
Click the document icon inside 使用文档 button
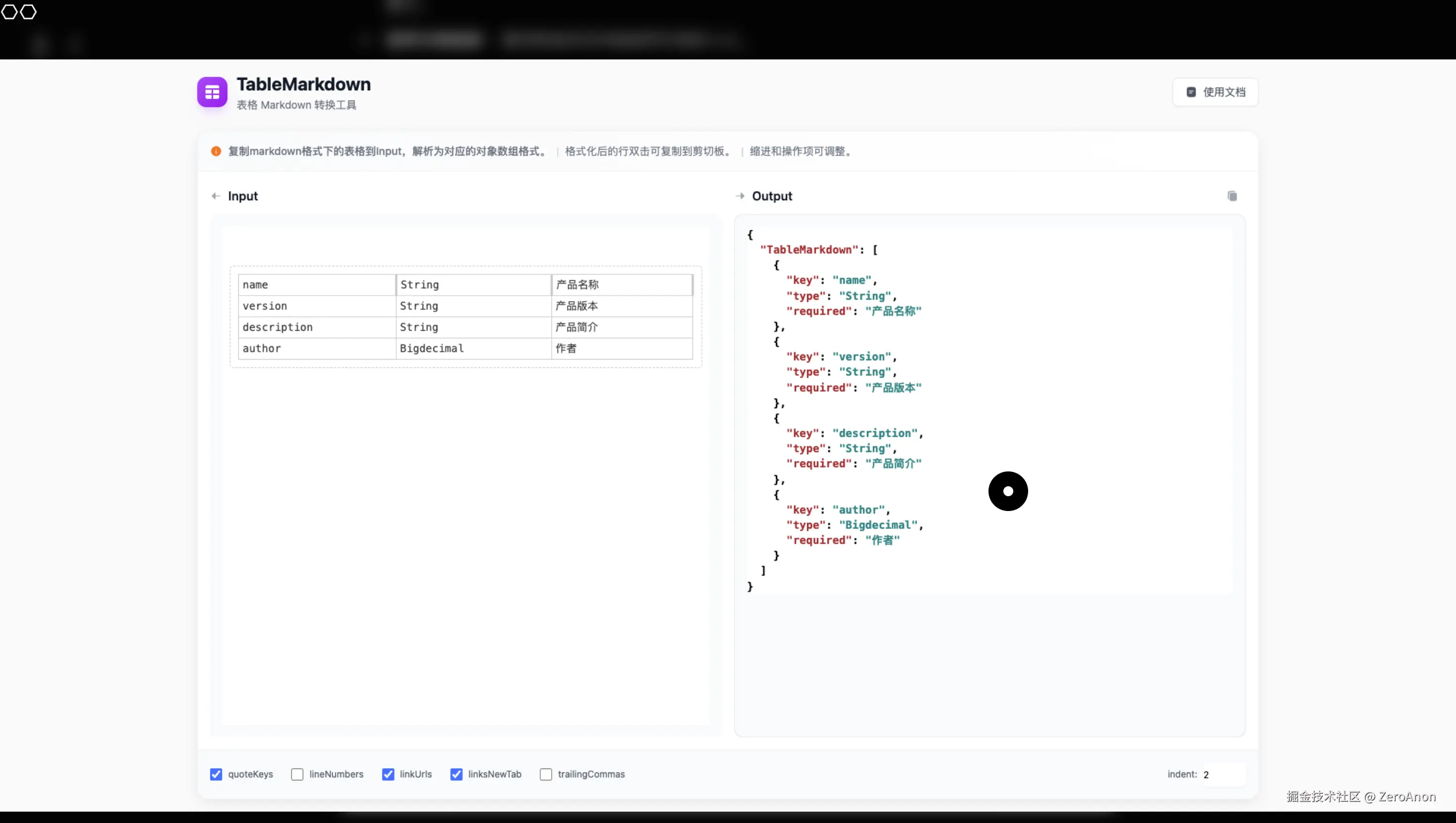click(1191, 92)
